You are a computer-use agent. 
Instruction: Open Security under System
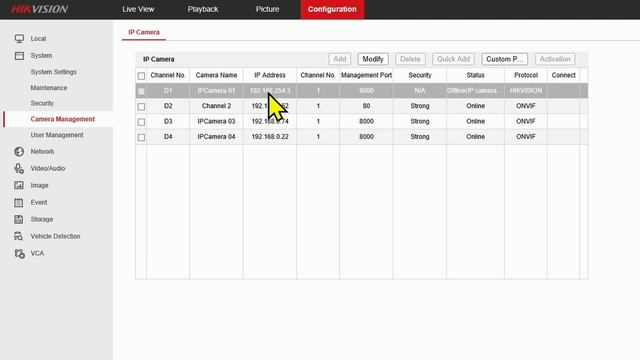pos(42,103)
